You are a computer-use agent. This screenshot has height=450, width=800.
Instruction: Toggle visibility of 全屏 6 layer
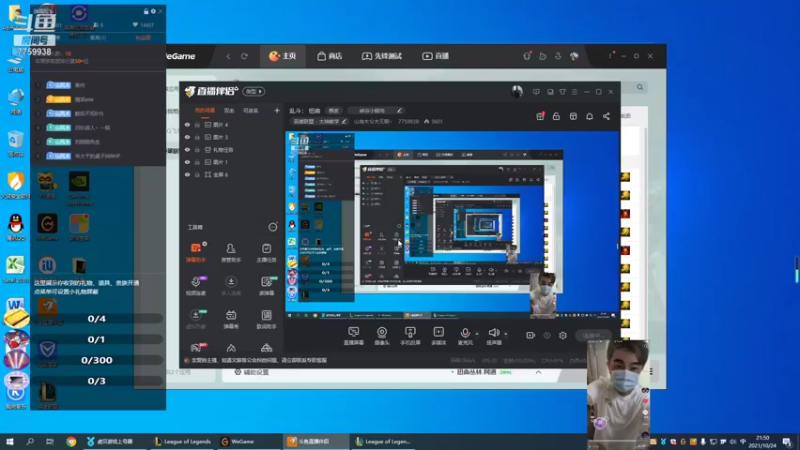pos(187,174)
